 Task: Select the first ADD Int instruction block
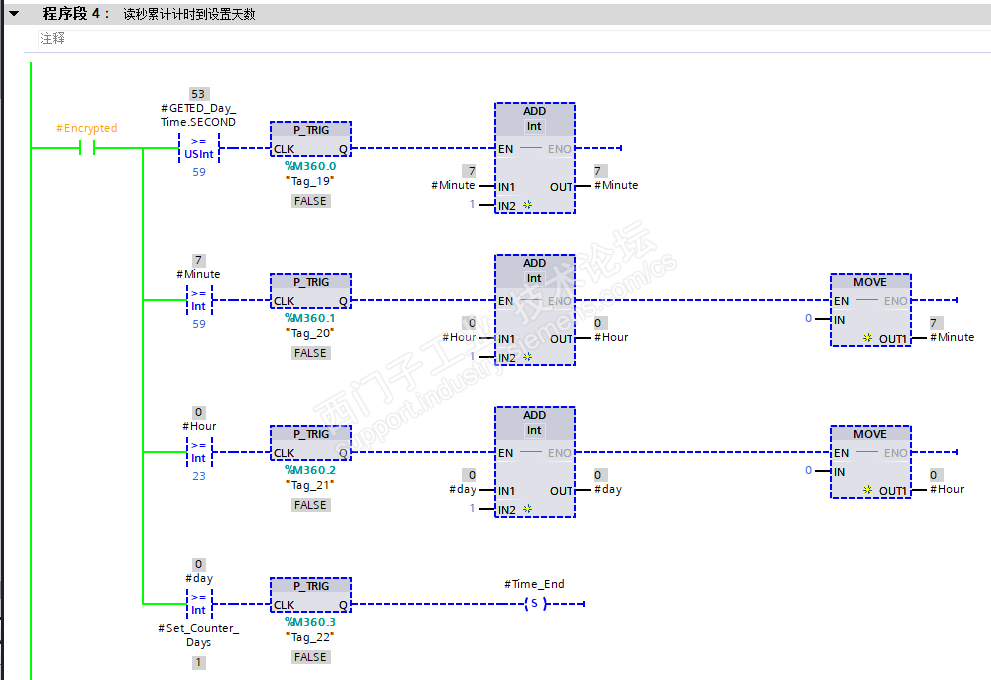pyautogui.click(x=534, y=155)
